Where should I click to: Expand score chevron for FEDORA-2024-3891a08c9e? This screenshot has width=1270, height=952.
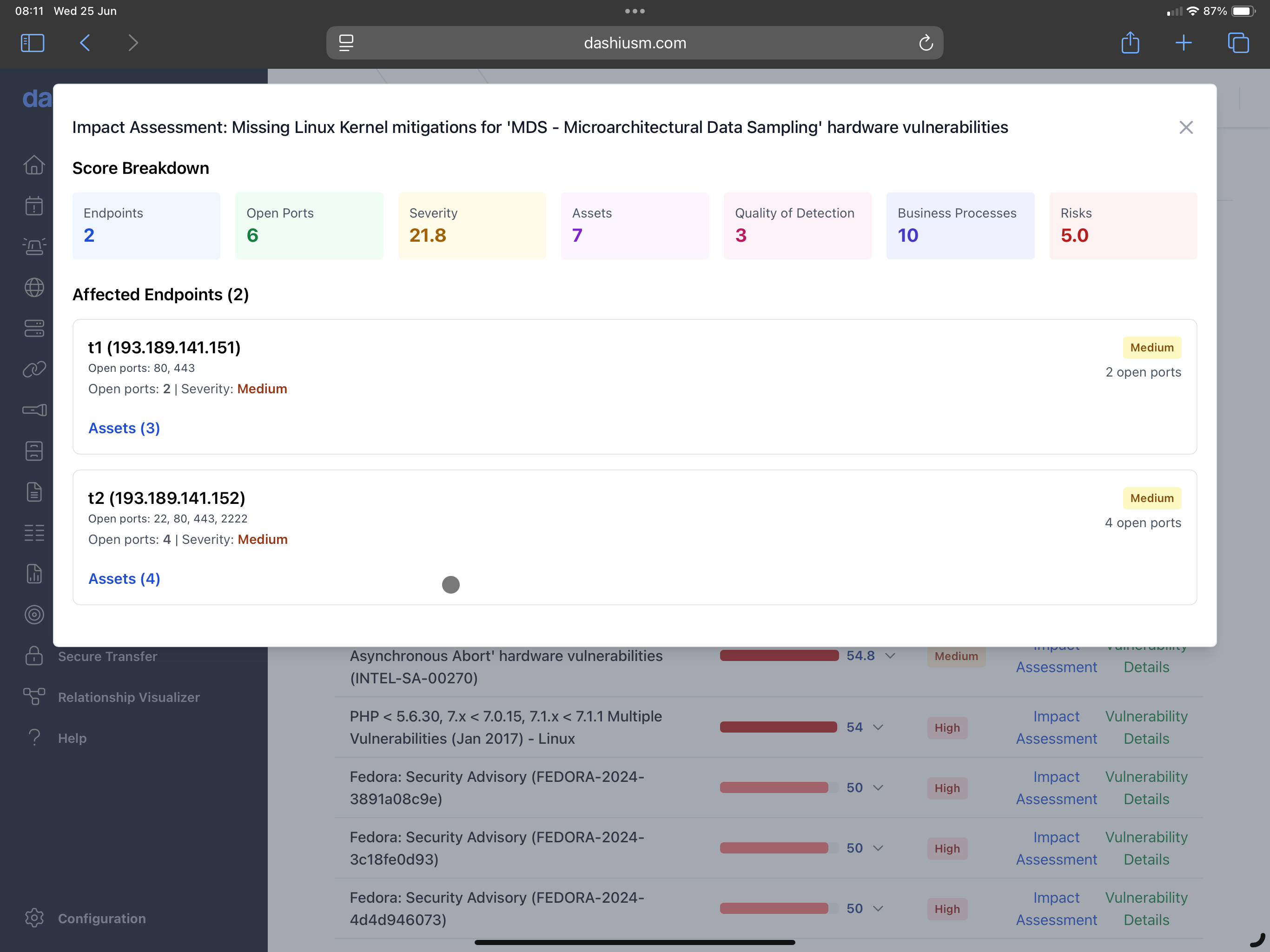(x=878, y=787)
